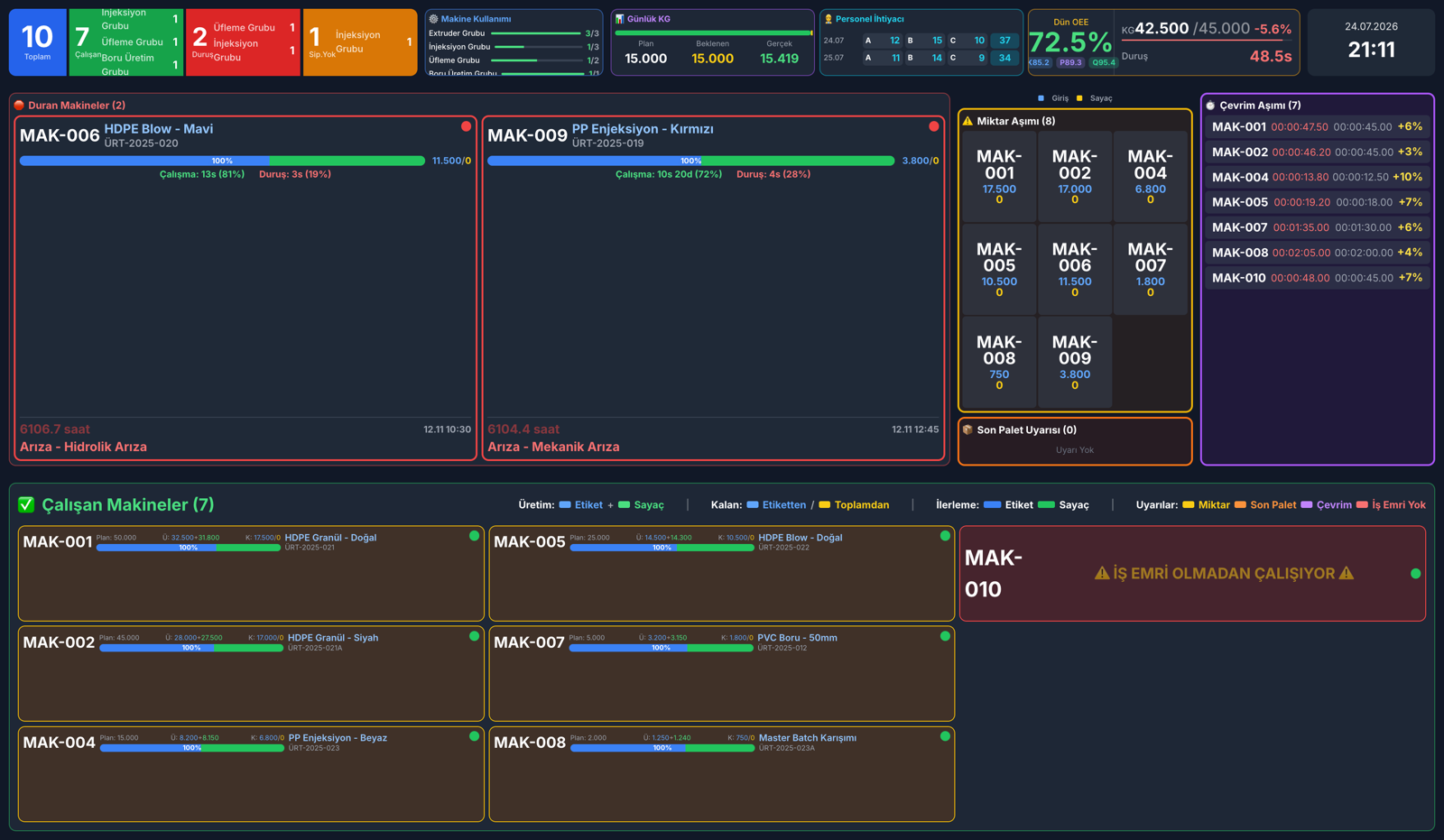Click the package icon beside Son Palet Uyarısı
Image resolution: width=1444 pixels, height=840 pixels.
tap(967, 430)
